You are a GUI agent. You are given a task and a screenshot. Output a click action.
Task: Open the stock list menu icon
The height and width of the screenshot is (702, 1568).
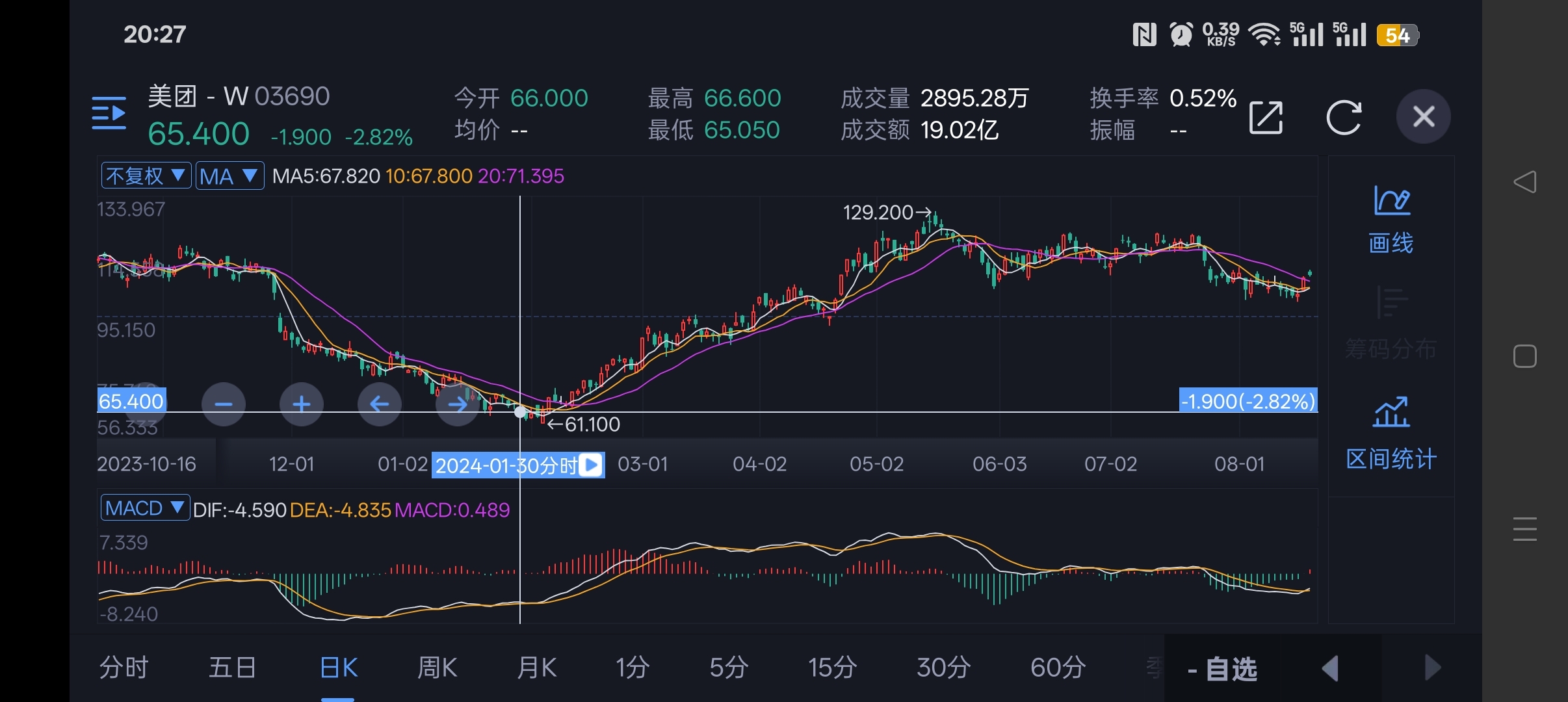click(x=109, y=113)
